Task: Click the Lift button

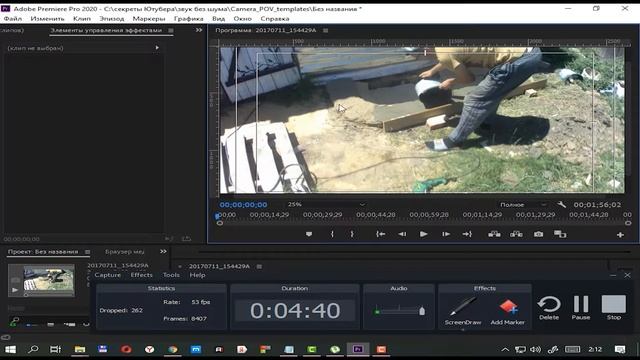Action: [x=494, y=234]
